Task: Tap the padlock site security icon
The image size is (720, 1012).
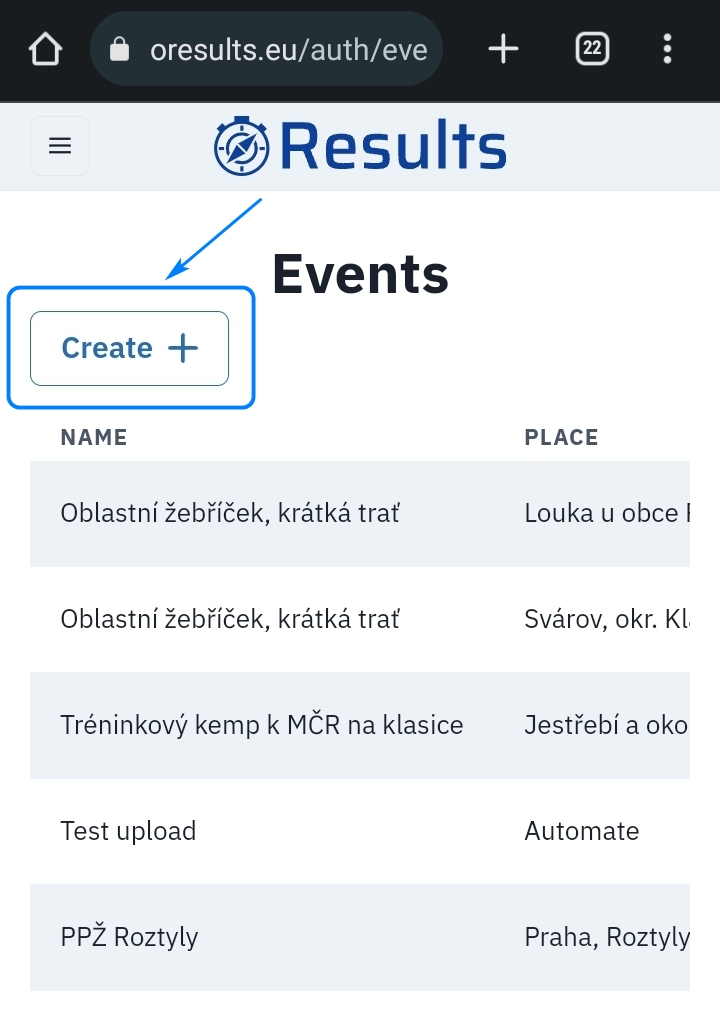Action: [121, 49]
